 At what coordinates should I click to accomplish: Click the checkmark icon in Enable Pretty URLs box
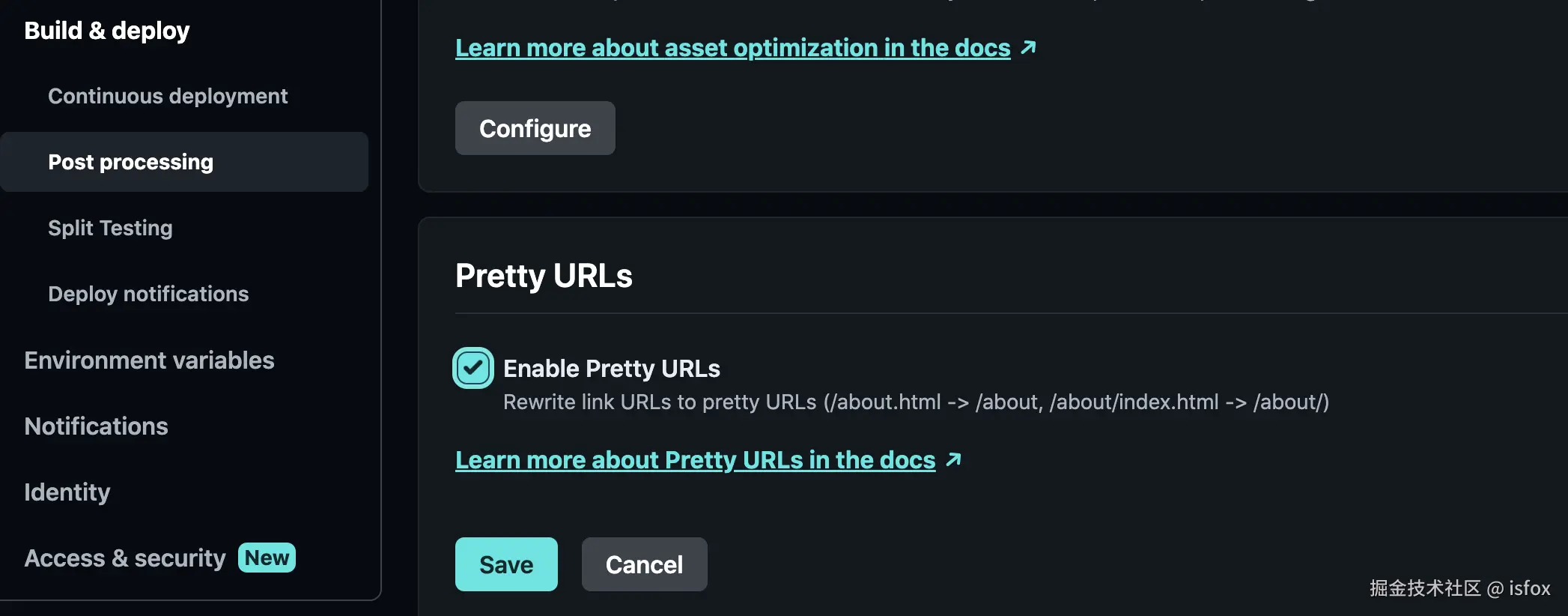coord(472,368)
